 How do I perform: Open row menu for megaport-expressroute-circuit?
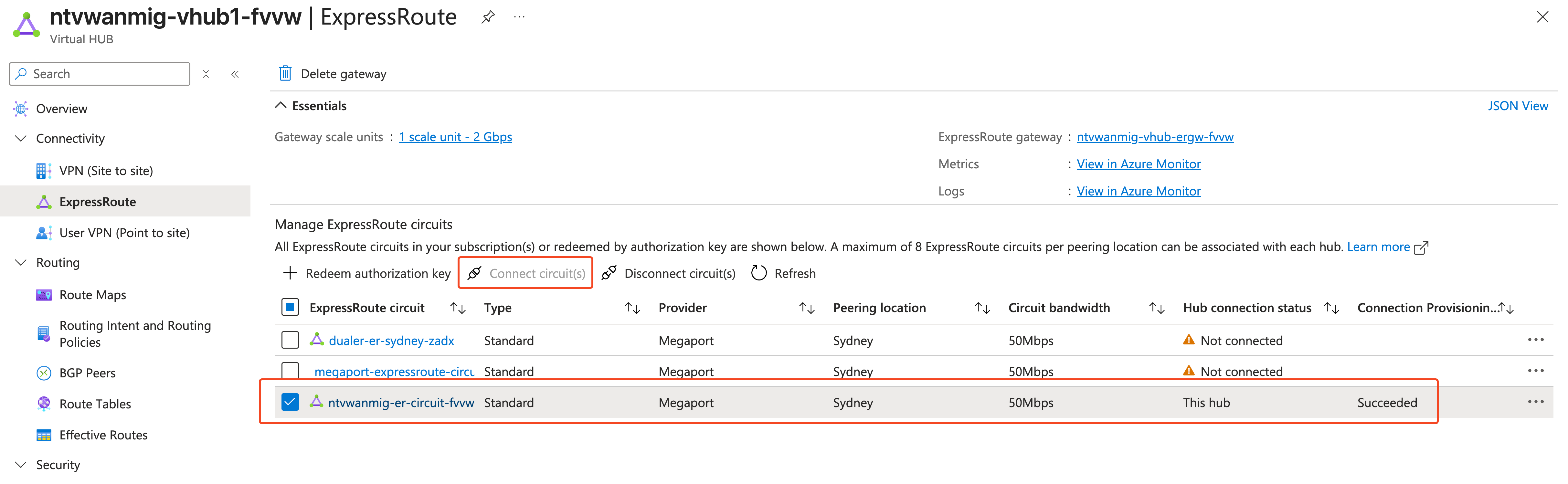(1535, 371)
